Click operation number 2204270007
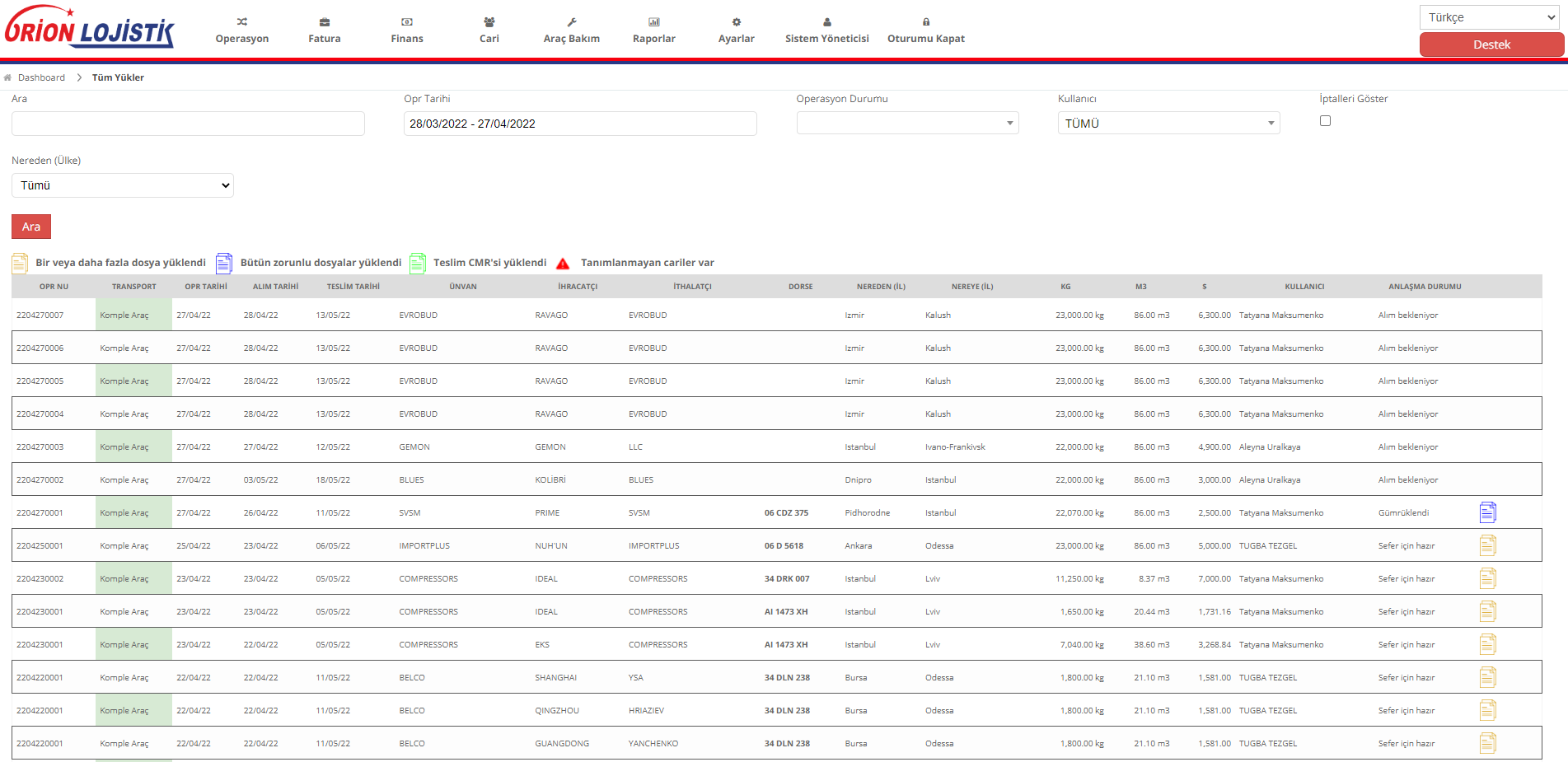Image resolution: width=1568 pixels, height=762 pixels. point(40,316)
